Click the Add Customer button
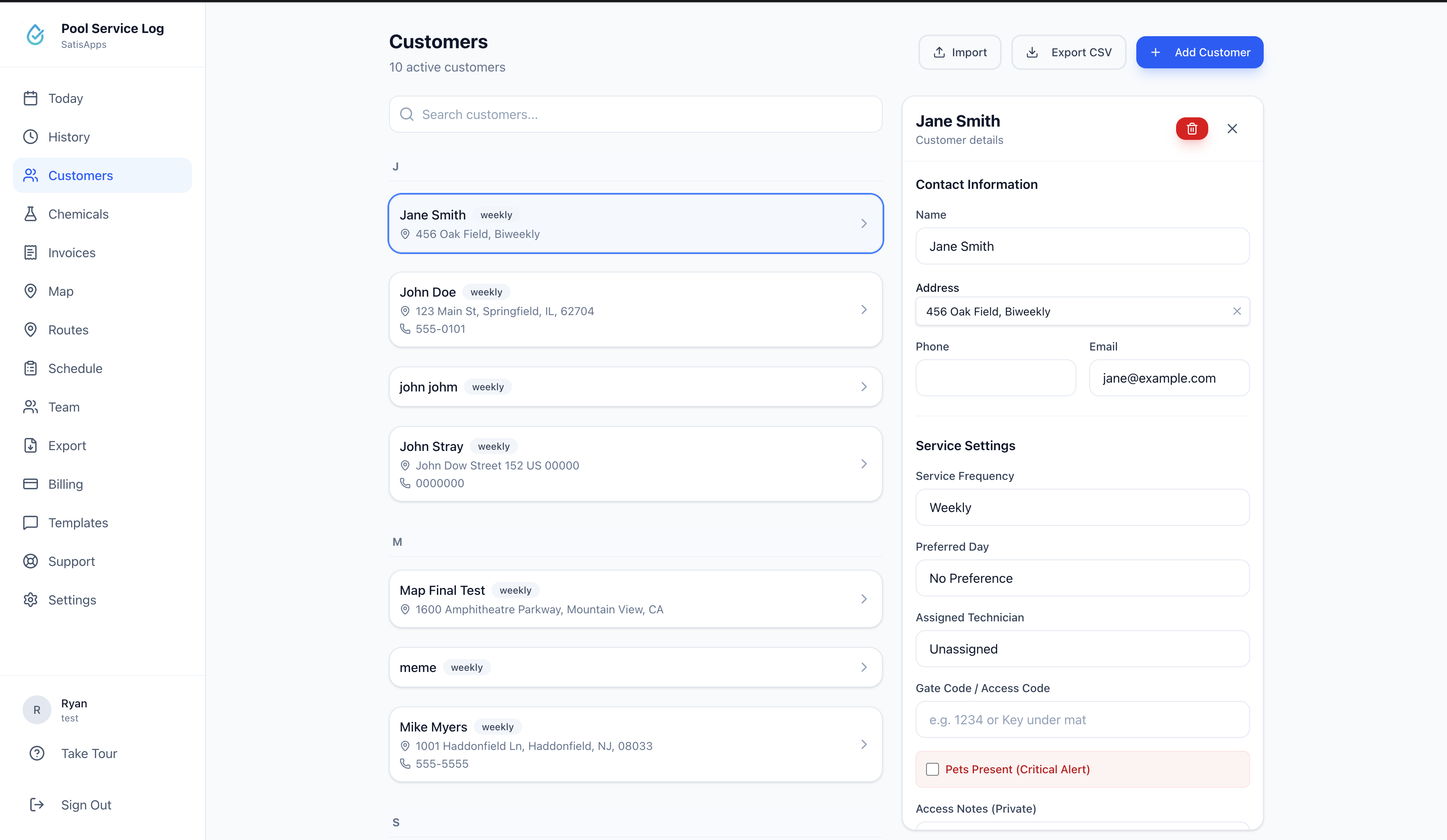1447x840 pixels. (x=1199, y=52)
